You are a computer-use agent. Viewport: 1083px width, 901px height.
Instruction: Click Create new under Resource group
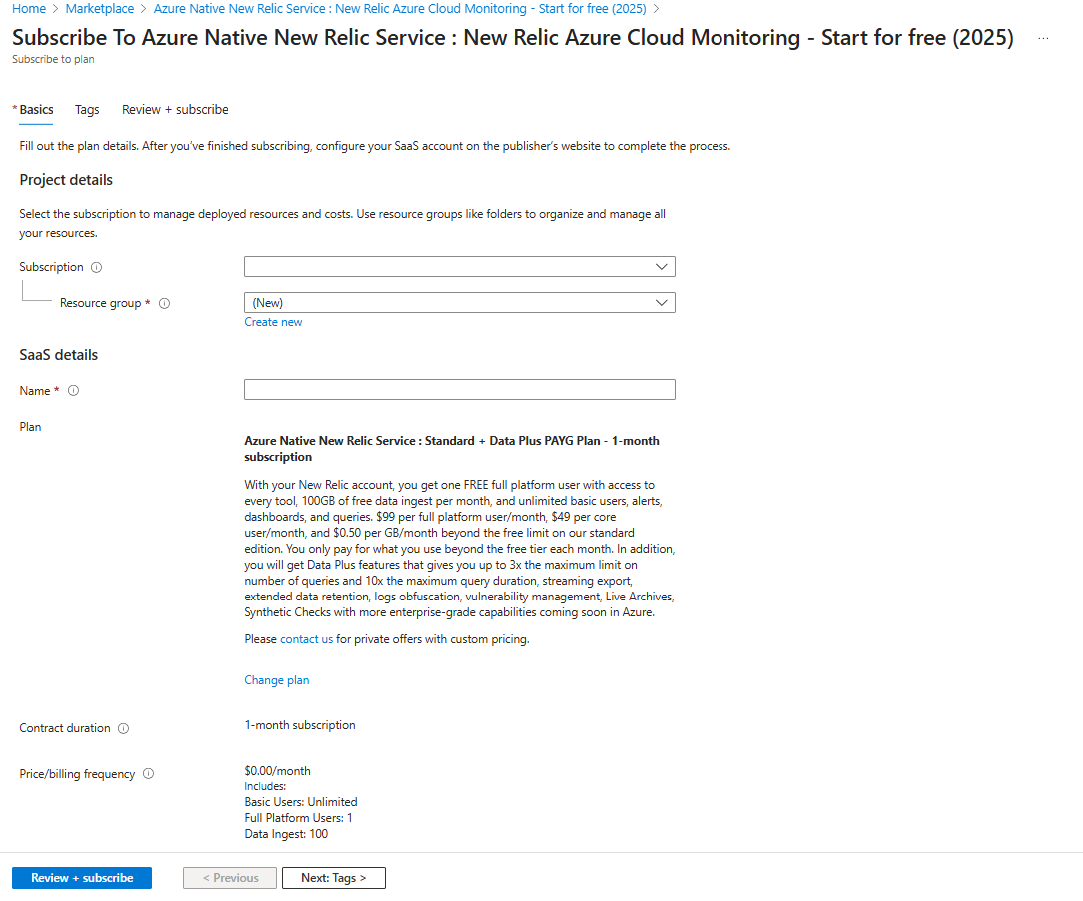point(273,321)
